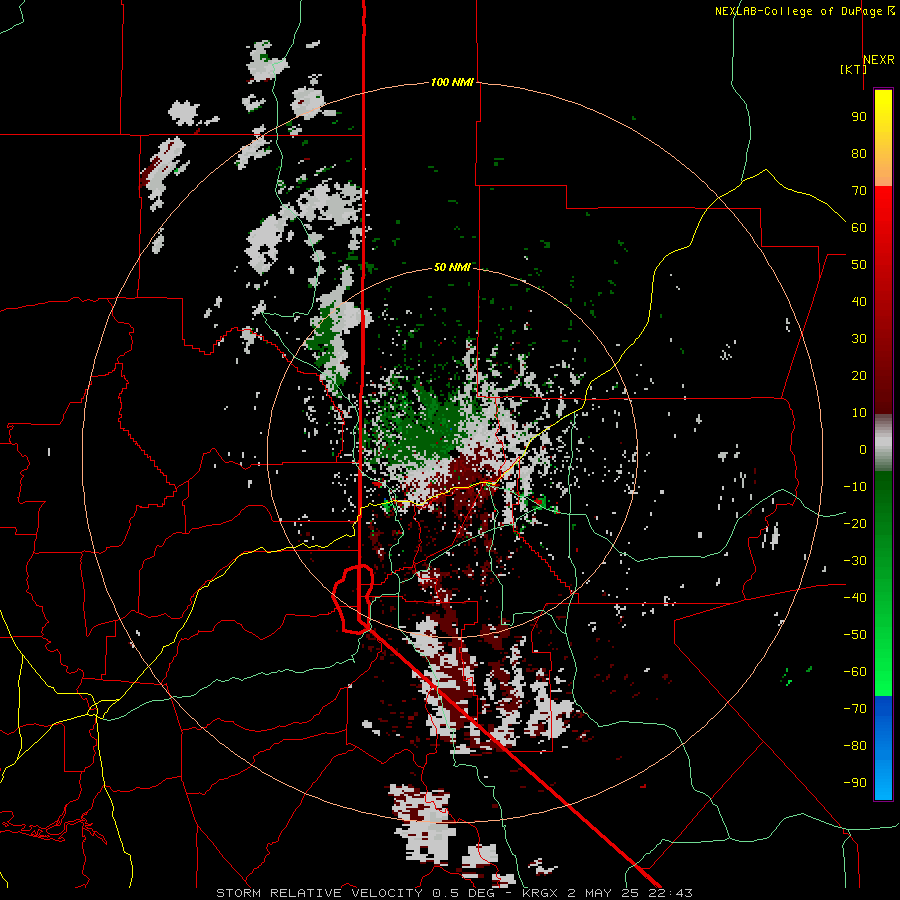Click the 80 value on the velocity scale
This screenshot has height=900, width=900.
pos(859,154)
